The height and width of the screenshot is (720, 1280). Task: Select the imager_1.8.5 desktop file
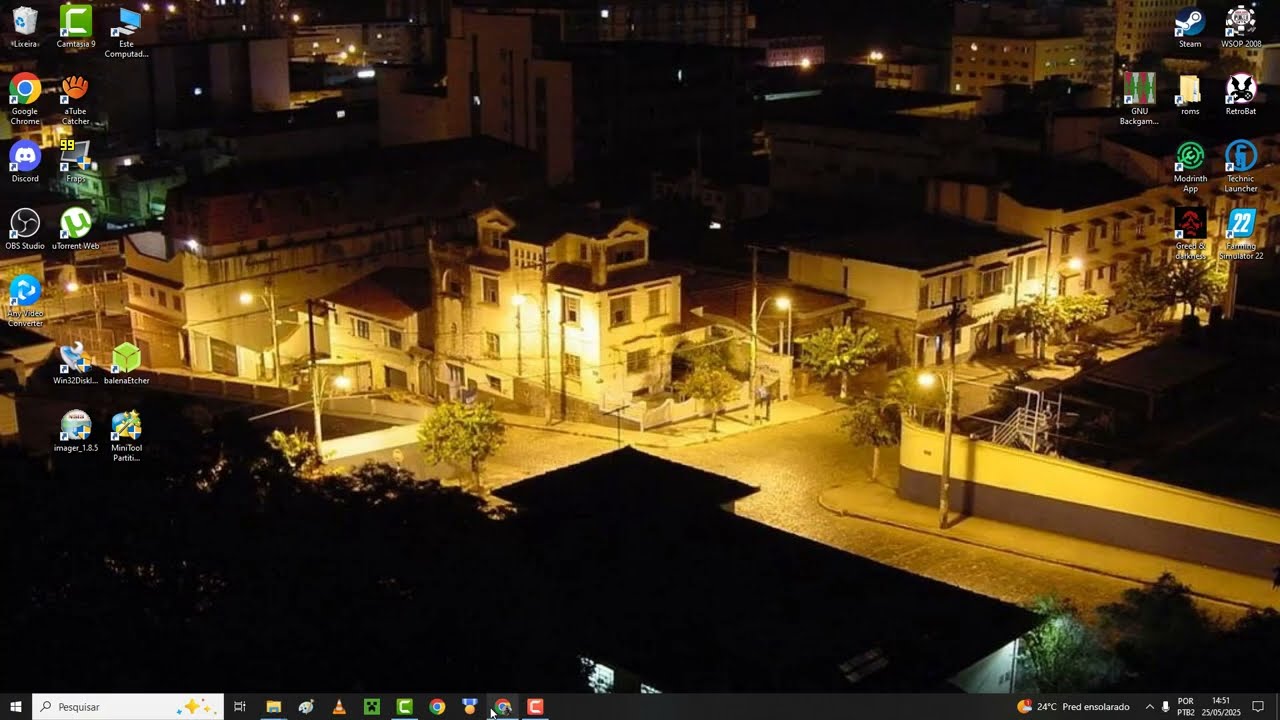tap(76, 431)
